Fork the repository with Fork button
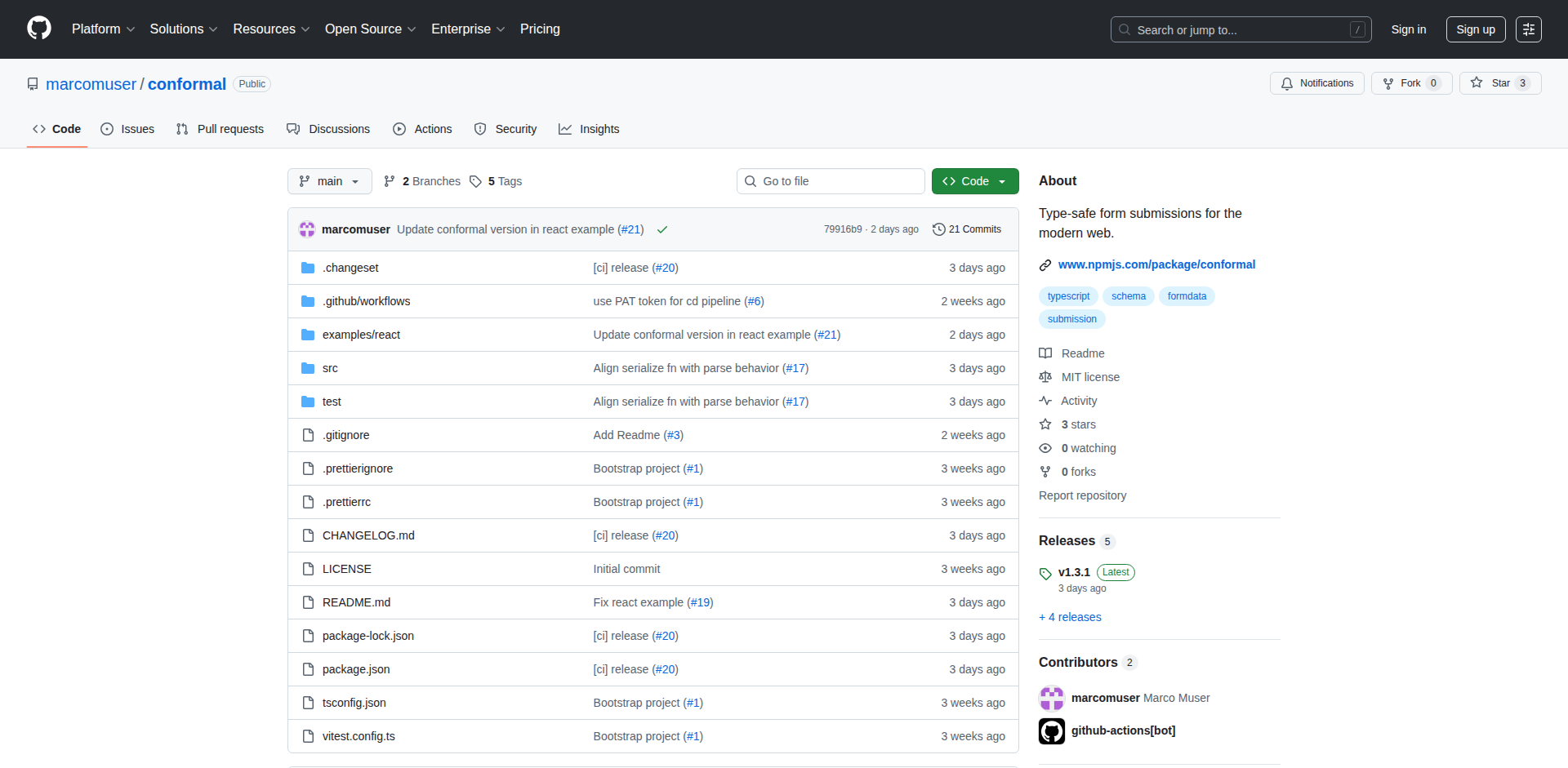This screenshot has height=768, width=1568. tap(1411, 83)
